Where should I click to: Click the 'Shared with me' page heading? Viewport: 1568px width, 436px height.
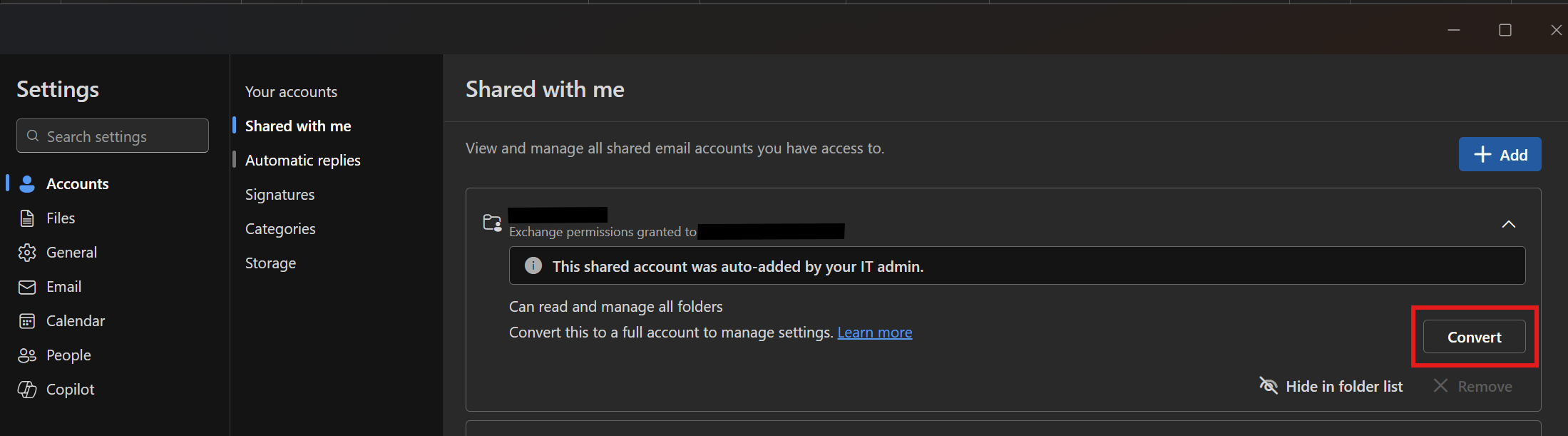(545, 89)
